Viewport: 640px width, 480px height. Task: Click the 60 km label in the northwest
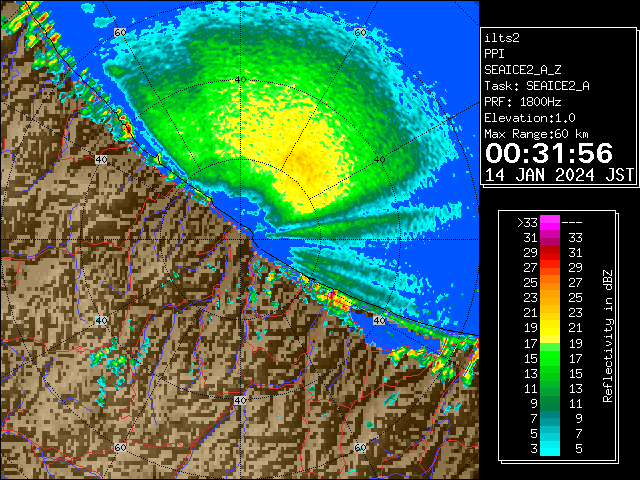pos(120,32)
